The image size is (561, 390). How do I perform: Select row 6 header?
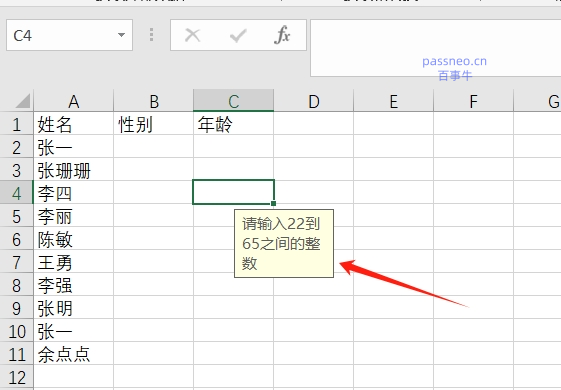tap(16, 239)
